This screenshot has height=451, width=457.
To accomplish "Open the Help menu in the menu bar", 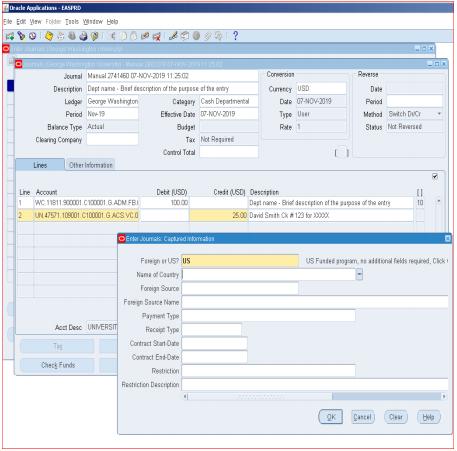I will click(x=112, y=22).
